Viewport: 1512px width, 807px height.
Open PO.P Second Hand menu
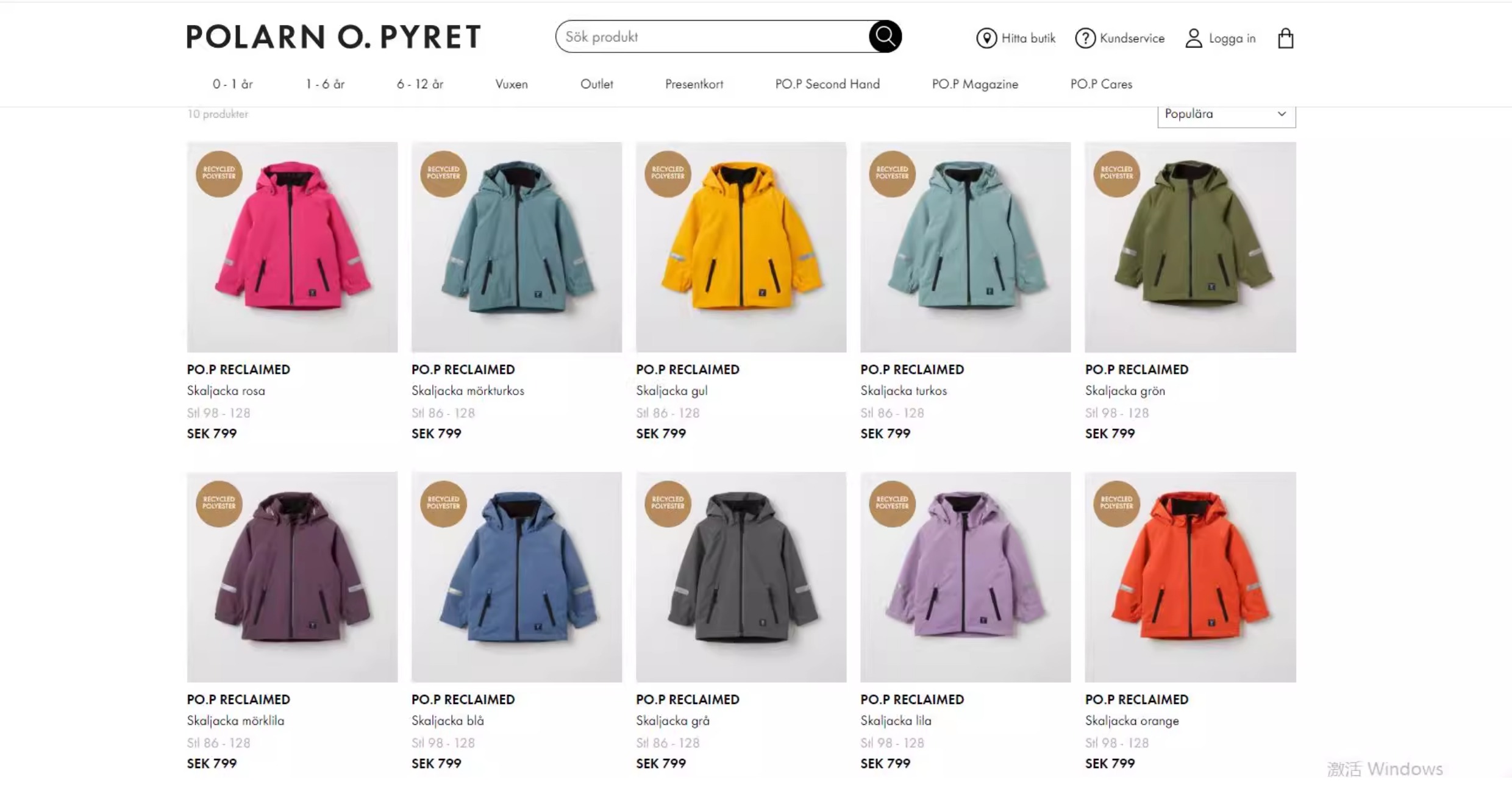point(827,84)
